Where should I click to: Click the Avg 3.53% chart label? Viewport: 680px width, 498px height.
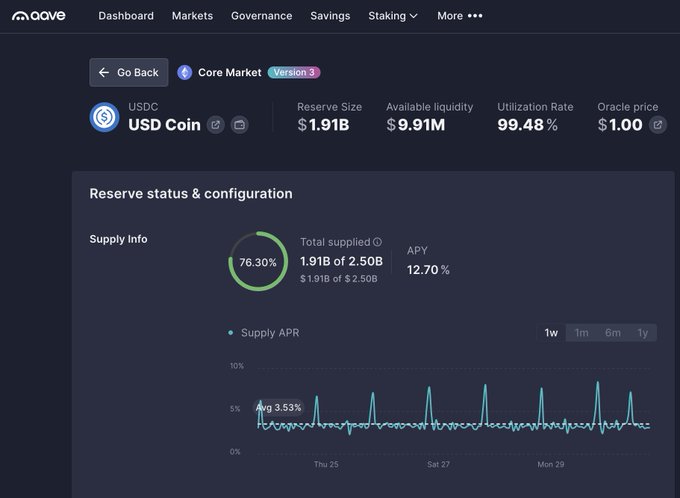(278, 408)
